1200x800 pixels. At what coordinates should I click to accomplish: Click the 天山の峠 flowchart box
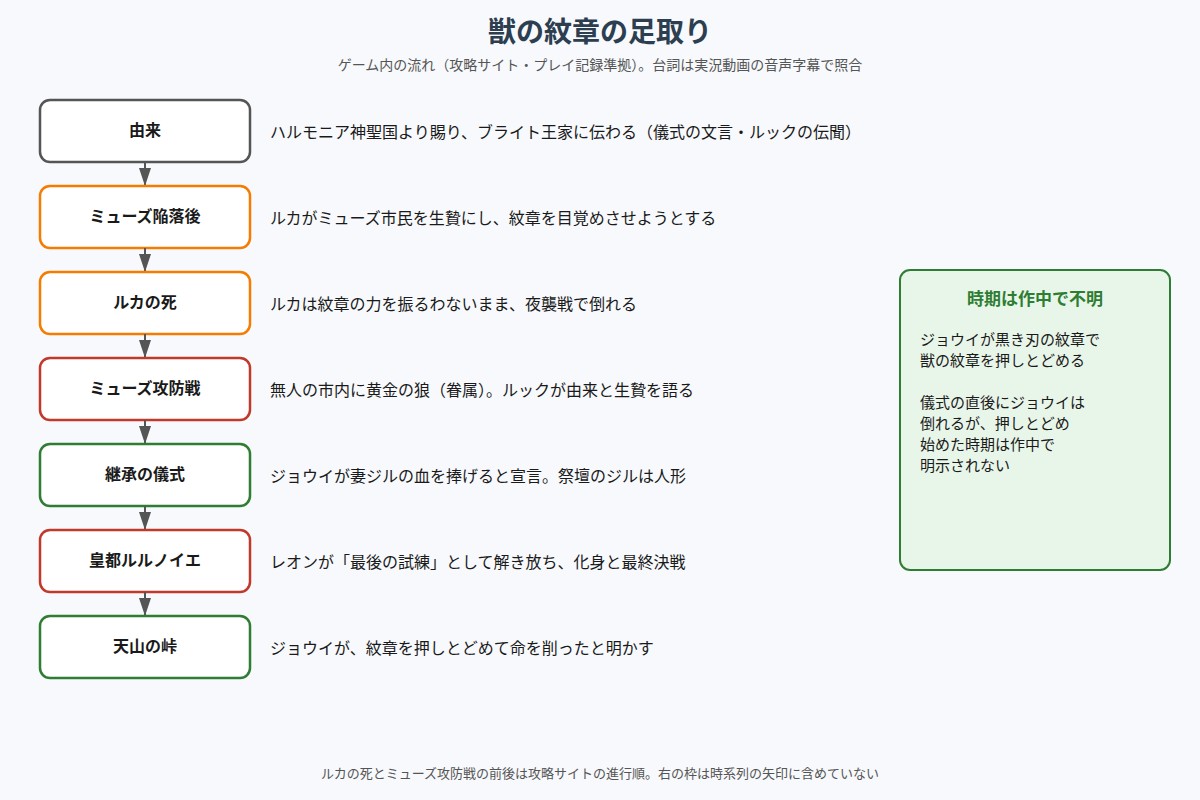tap(145, 647)
